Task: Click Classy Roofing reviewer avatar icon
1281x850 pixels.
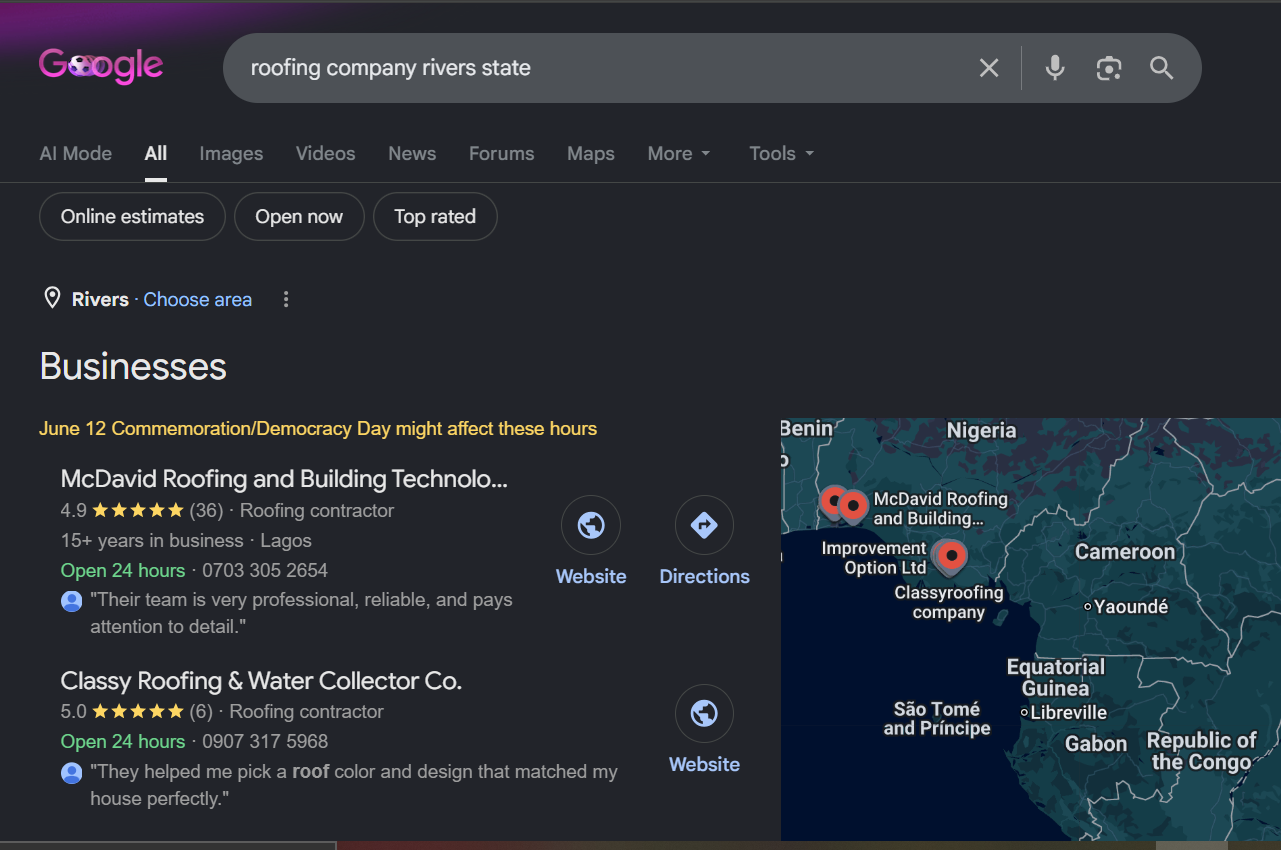Action: (x=71, y=773)
